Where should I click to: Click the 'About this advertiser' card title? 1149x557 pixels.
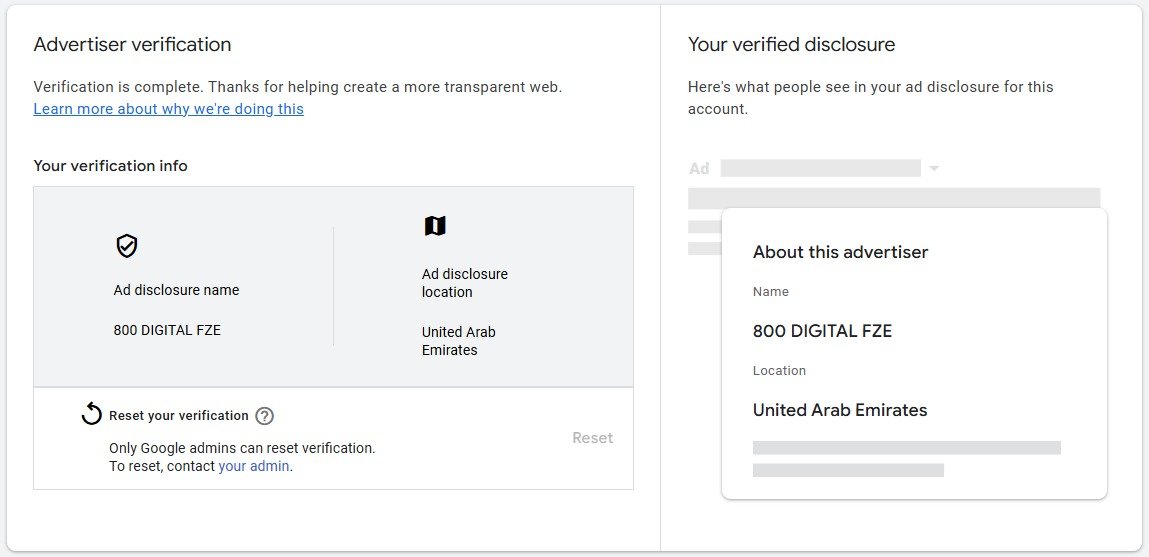[840, 252]
